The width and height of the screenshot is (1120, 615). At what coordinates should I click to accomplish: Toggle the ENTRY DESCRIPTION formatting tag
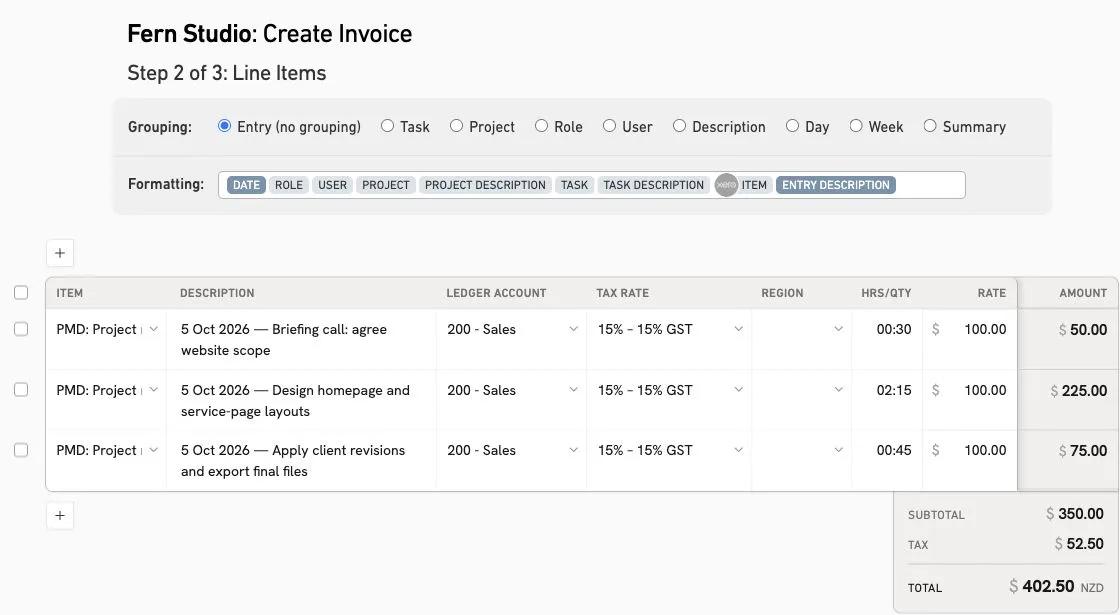tap(836, 185)
